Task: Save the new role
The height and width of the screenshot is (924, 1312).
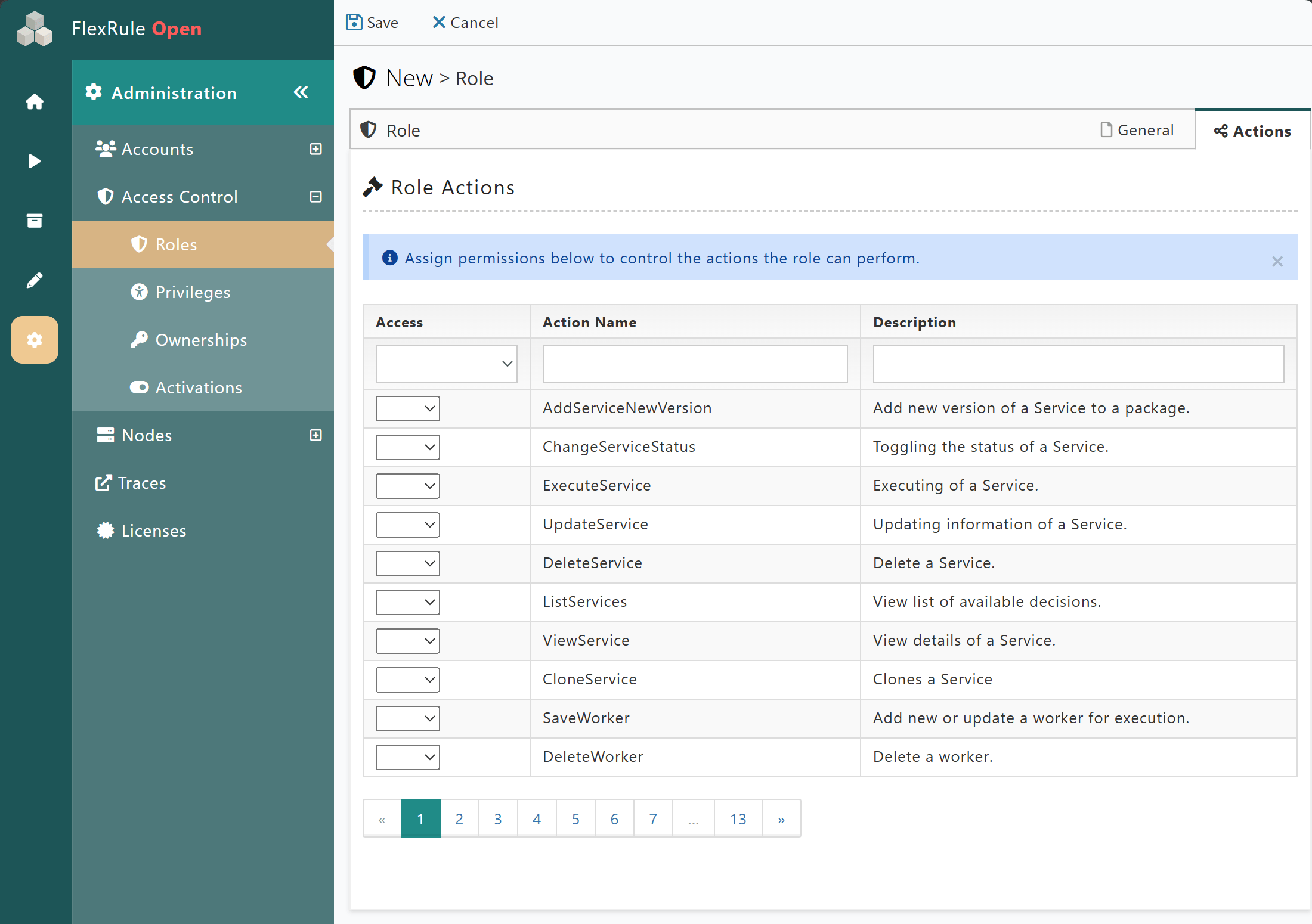Action: coord(372,23)
